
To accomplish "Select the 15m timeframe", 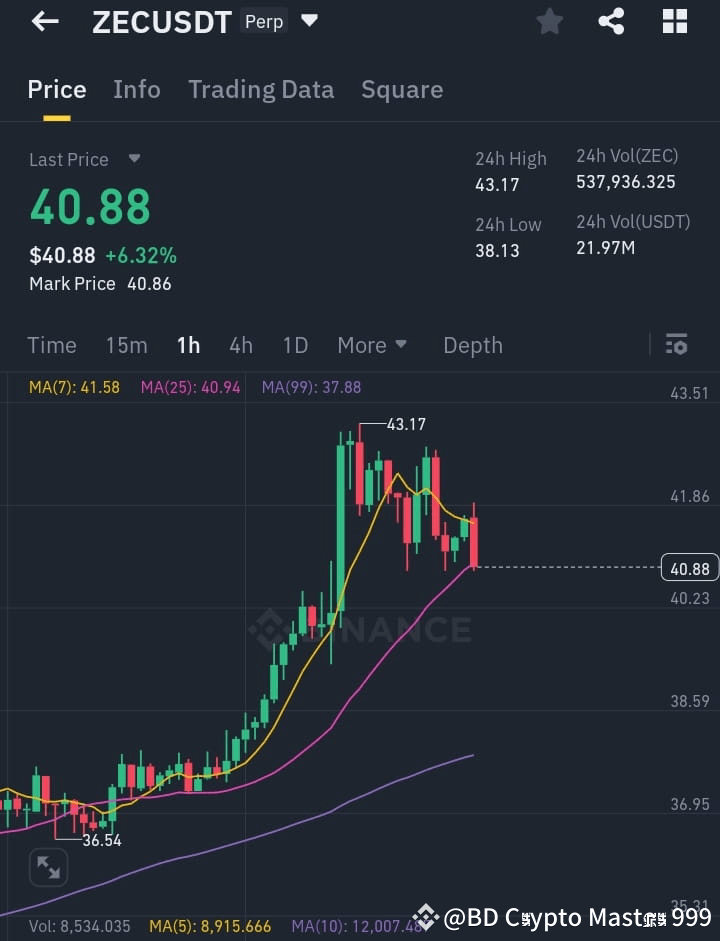I will click(x=126, y=344).
